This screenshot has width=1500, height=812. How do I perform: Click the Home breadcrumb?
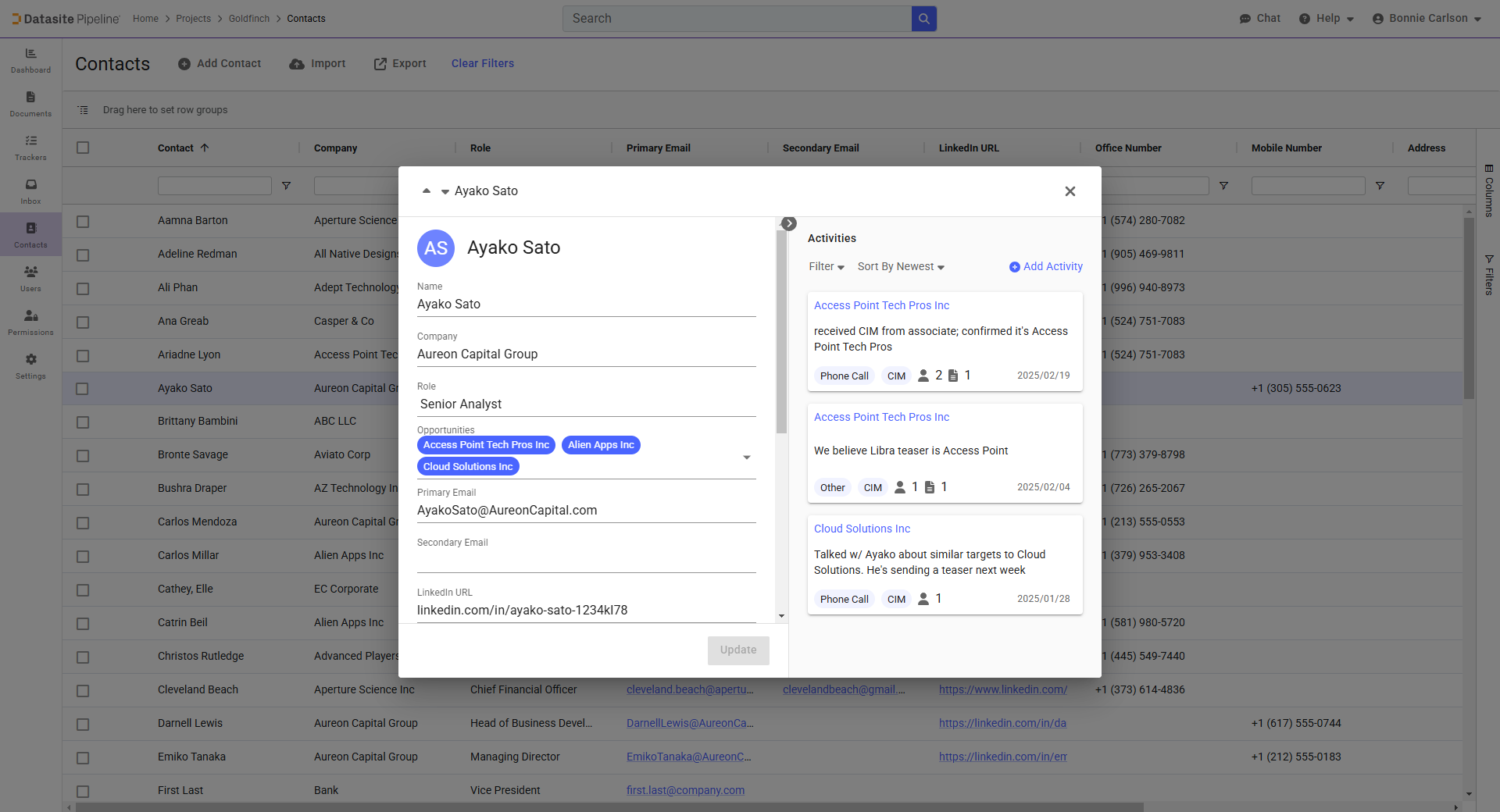pyautogui.click(x=145, y=19)
